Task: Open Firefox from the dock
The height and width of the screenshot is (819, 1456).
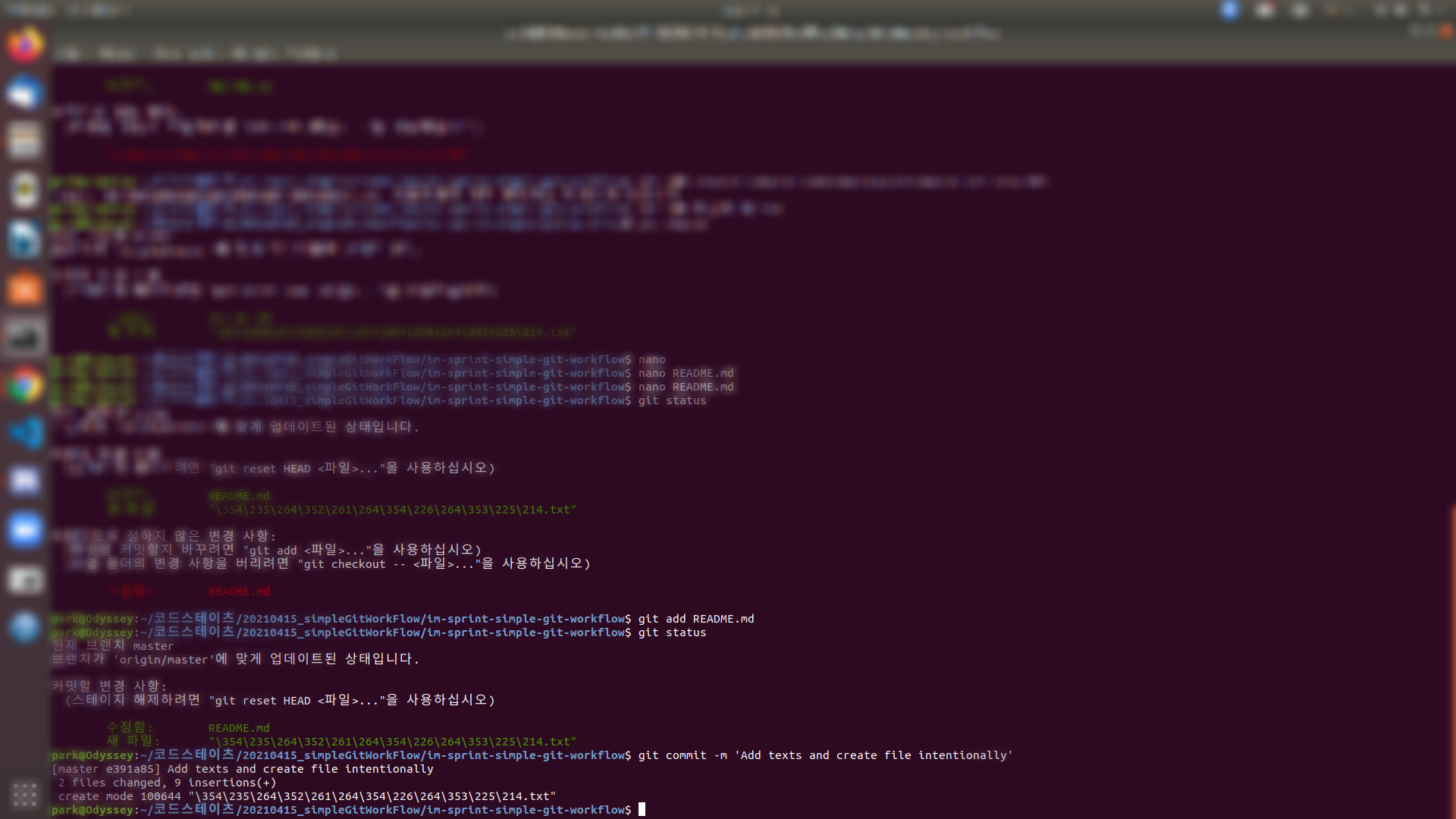Action: click(24, 45)
